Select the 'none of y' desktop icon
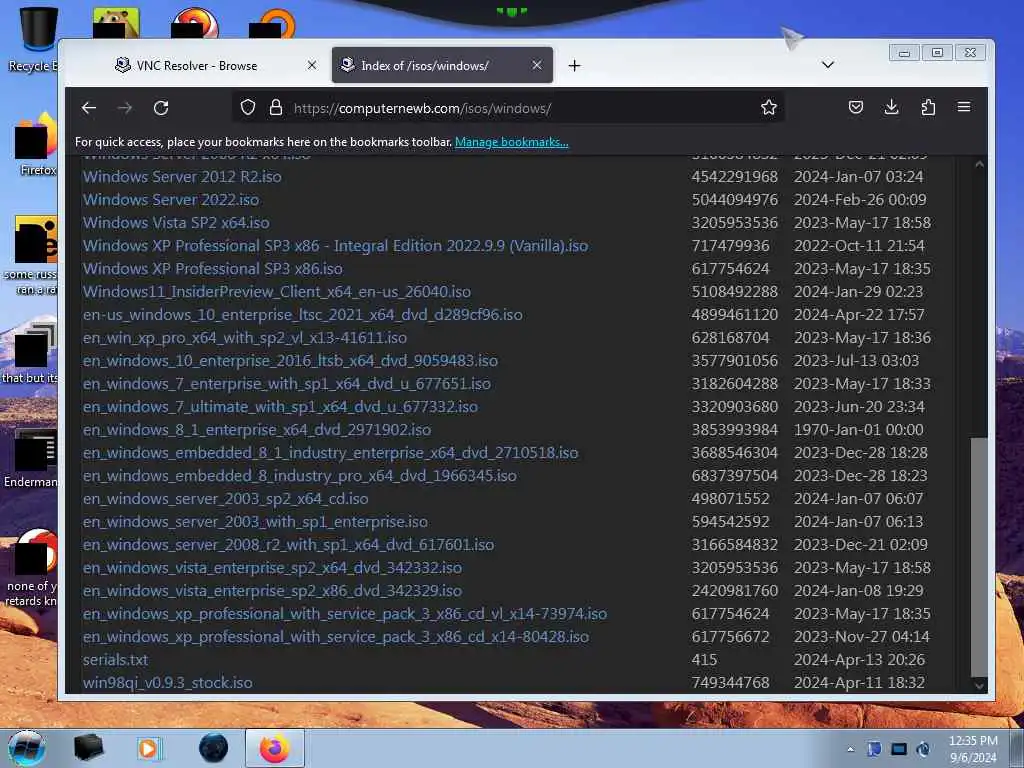1024x768 pixels. click(33, 568)
